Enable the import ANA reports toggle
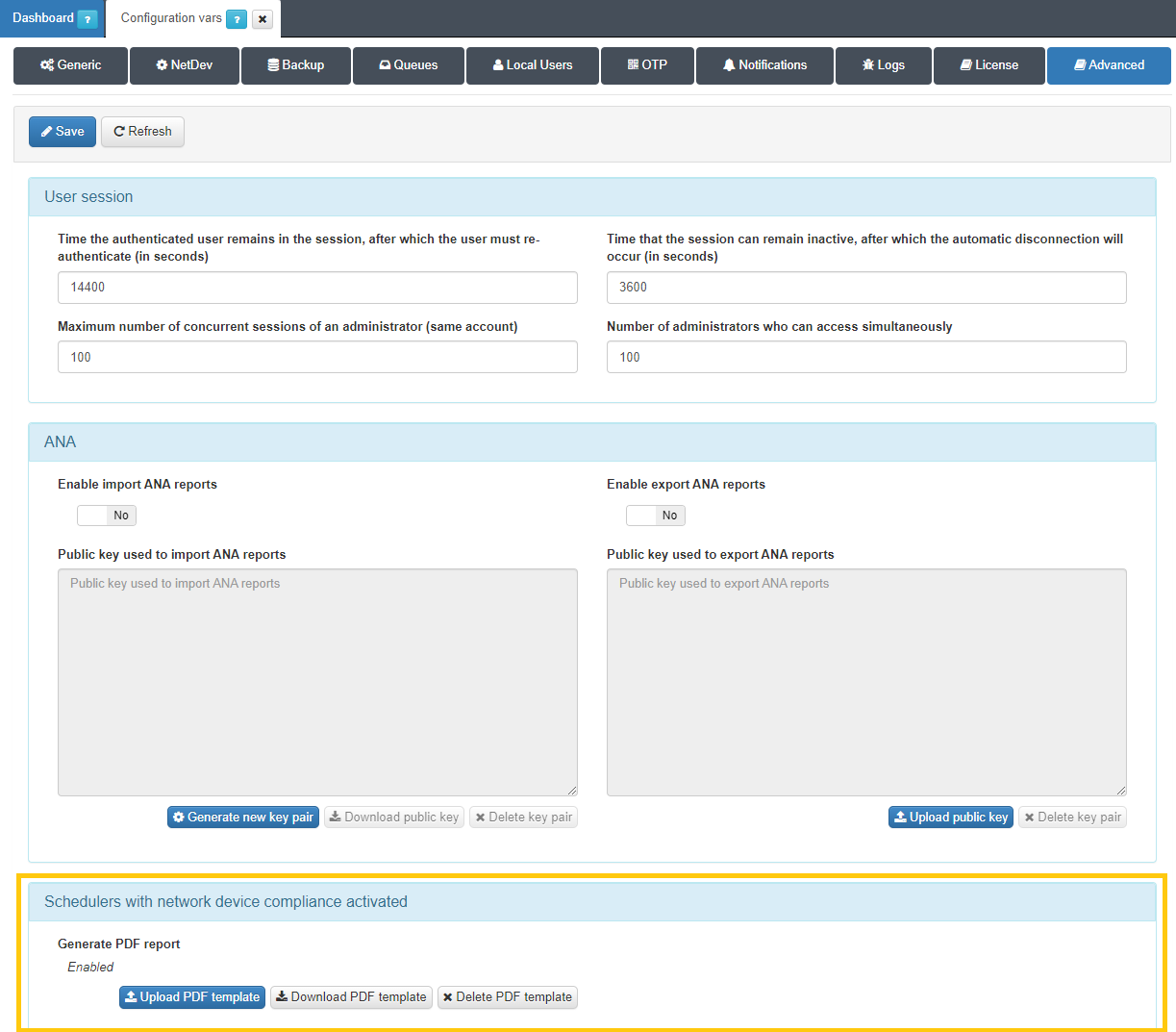 (x=107, y=516)
